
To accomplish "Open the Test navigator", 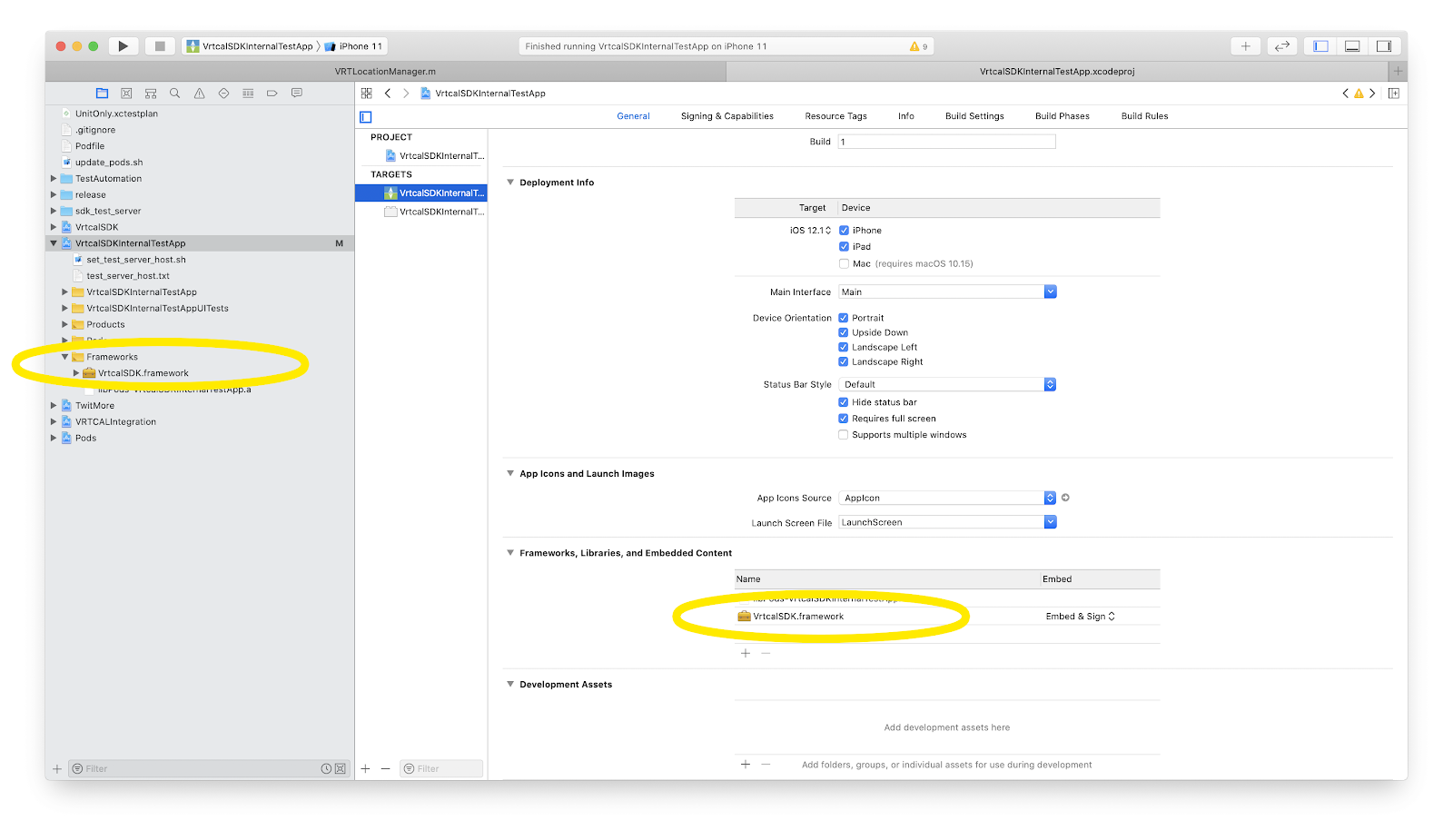I will 223,94.
